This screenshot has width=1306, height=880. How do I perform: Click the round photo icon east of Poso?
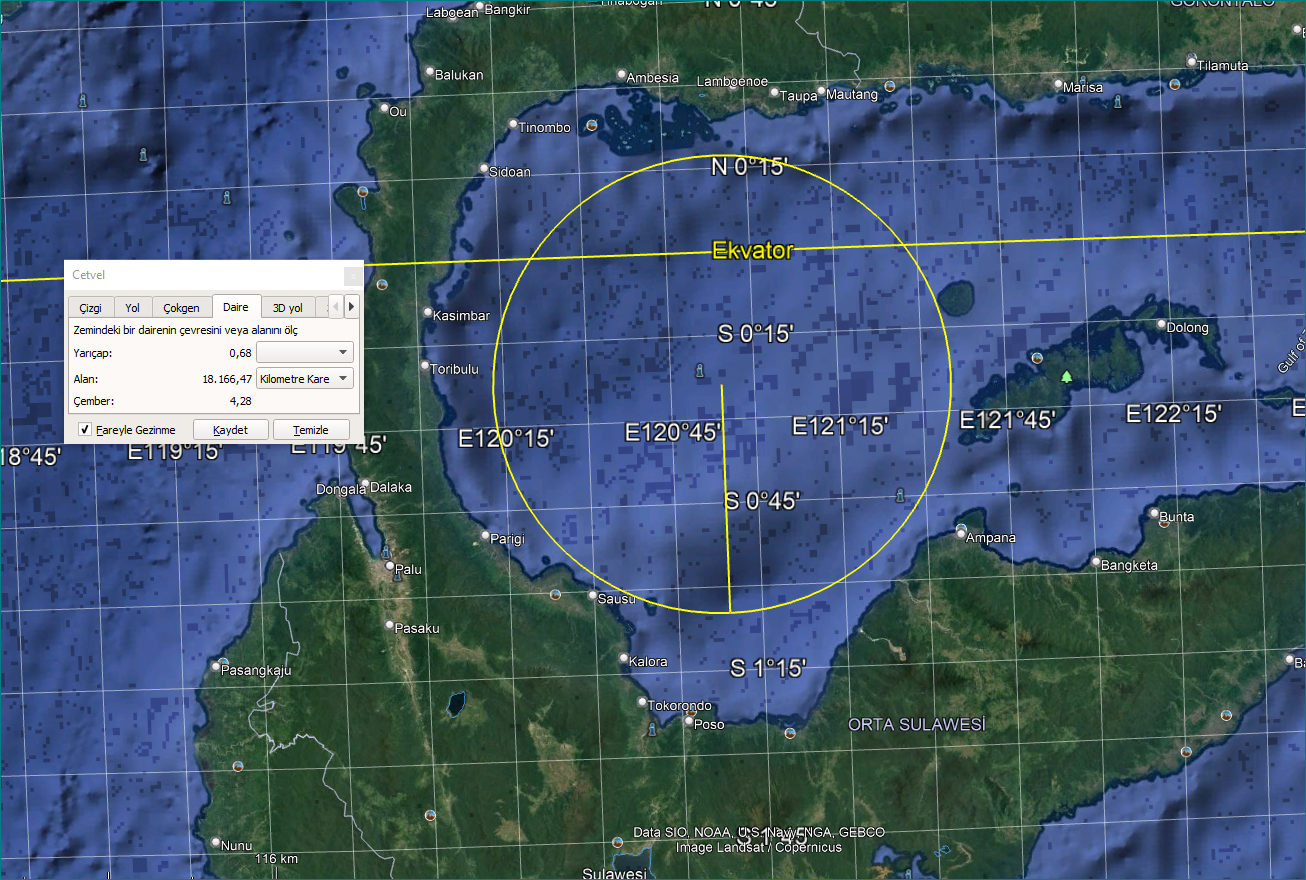coord(790,733)
